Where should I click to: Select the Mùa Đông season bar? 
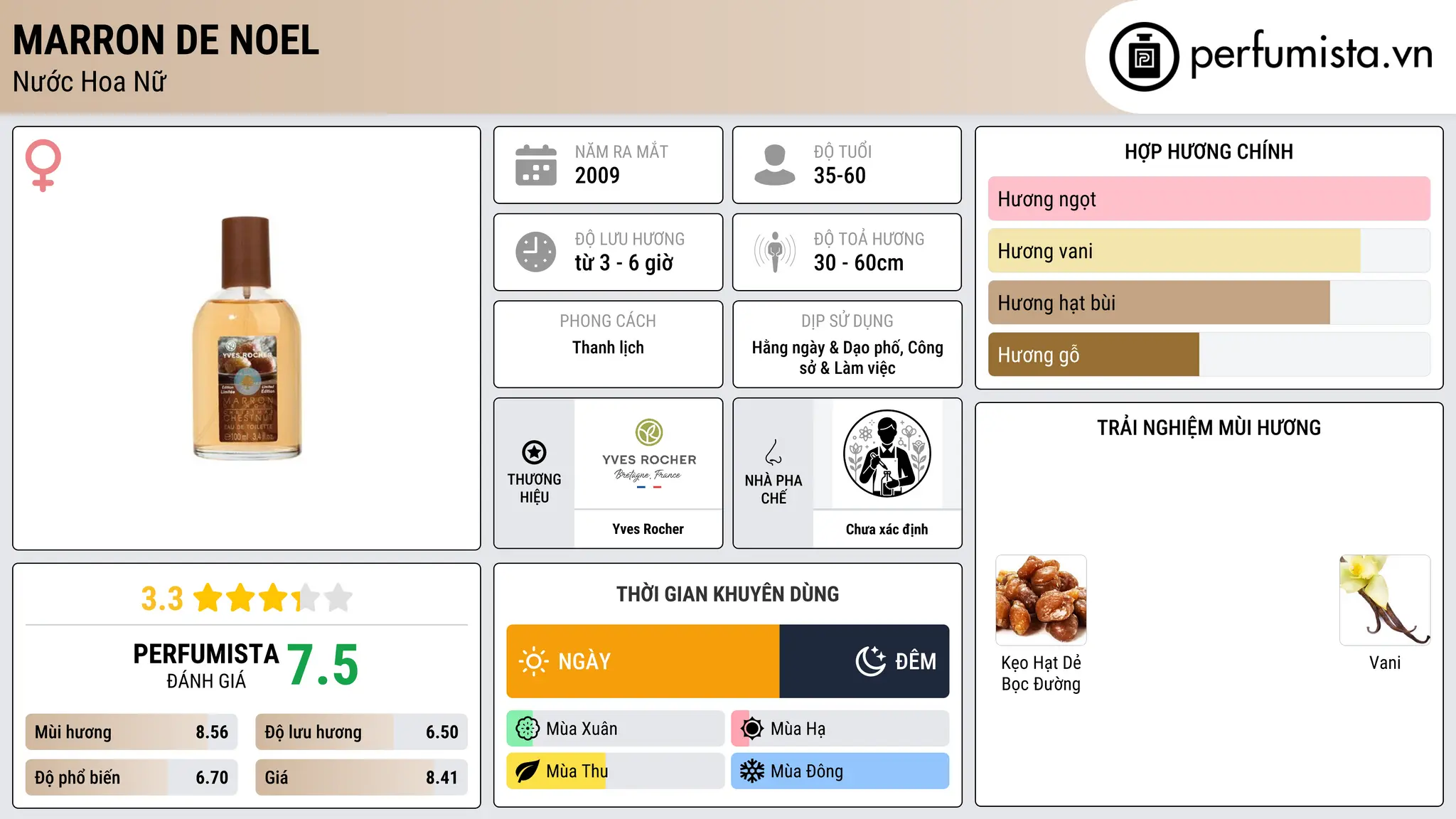click(840, 771)
